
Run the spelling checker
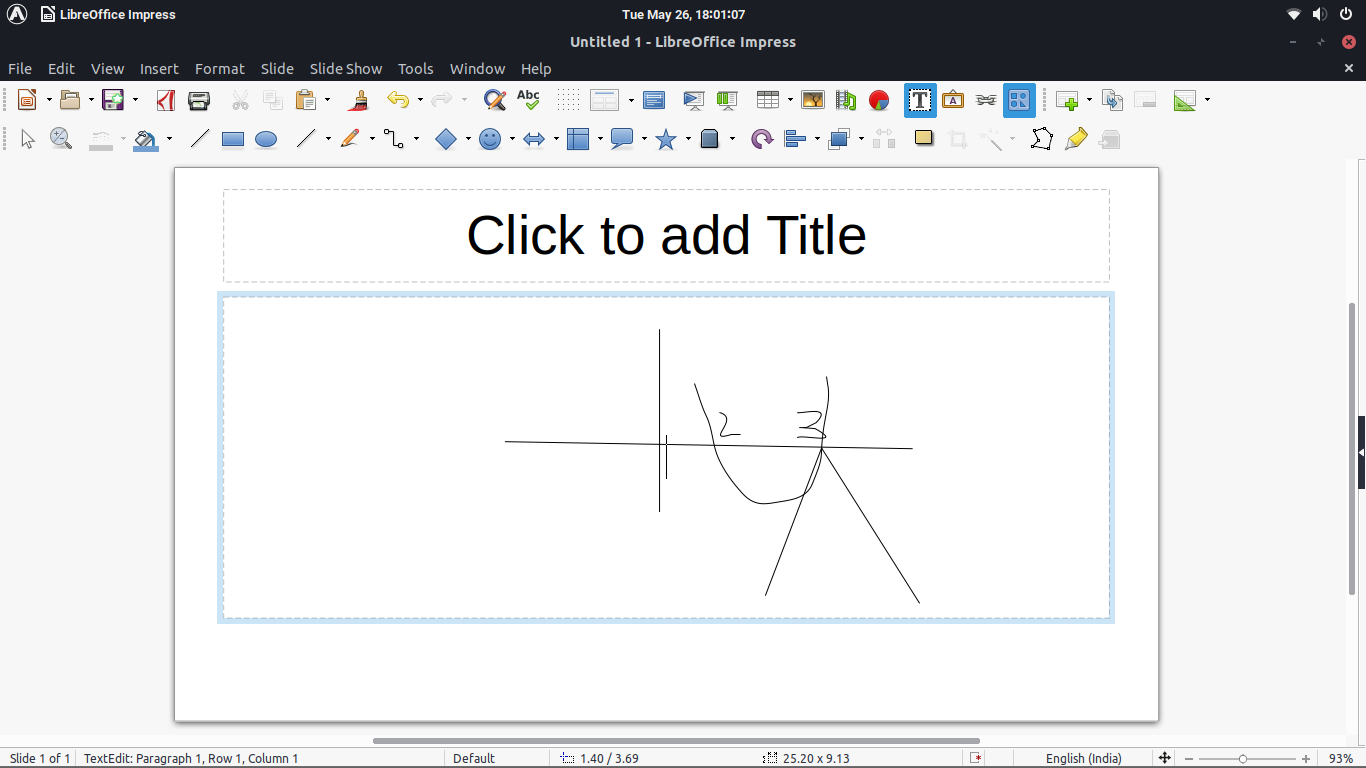click(527, 100)
